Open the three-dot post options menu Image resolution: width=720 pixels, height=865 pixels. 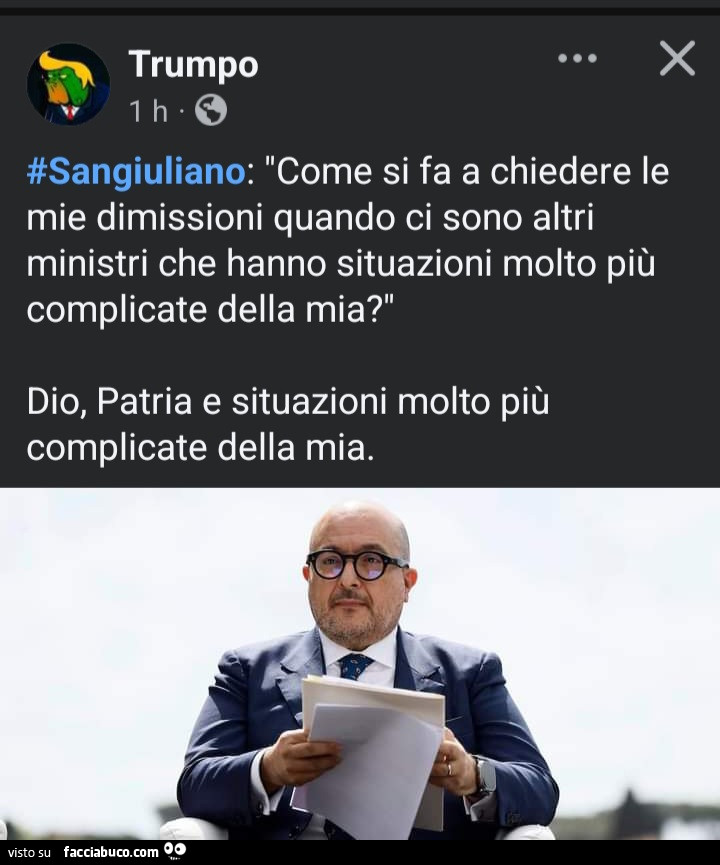(577, 58)
